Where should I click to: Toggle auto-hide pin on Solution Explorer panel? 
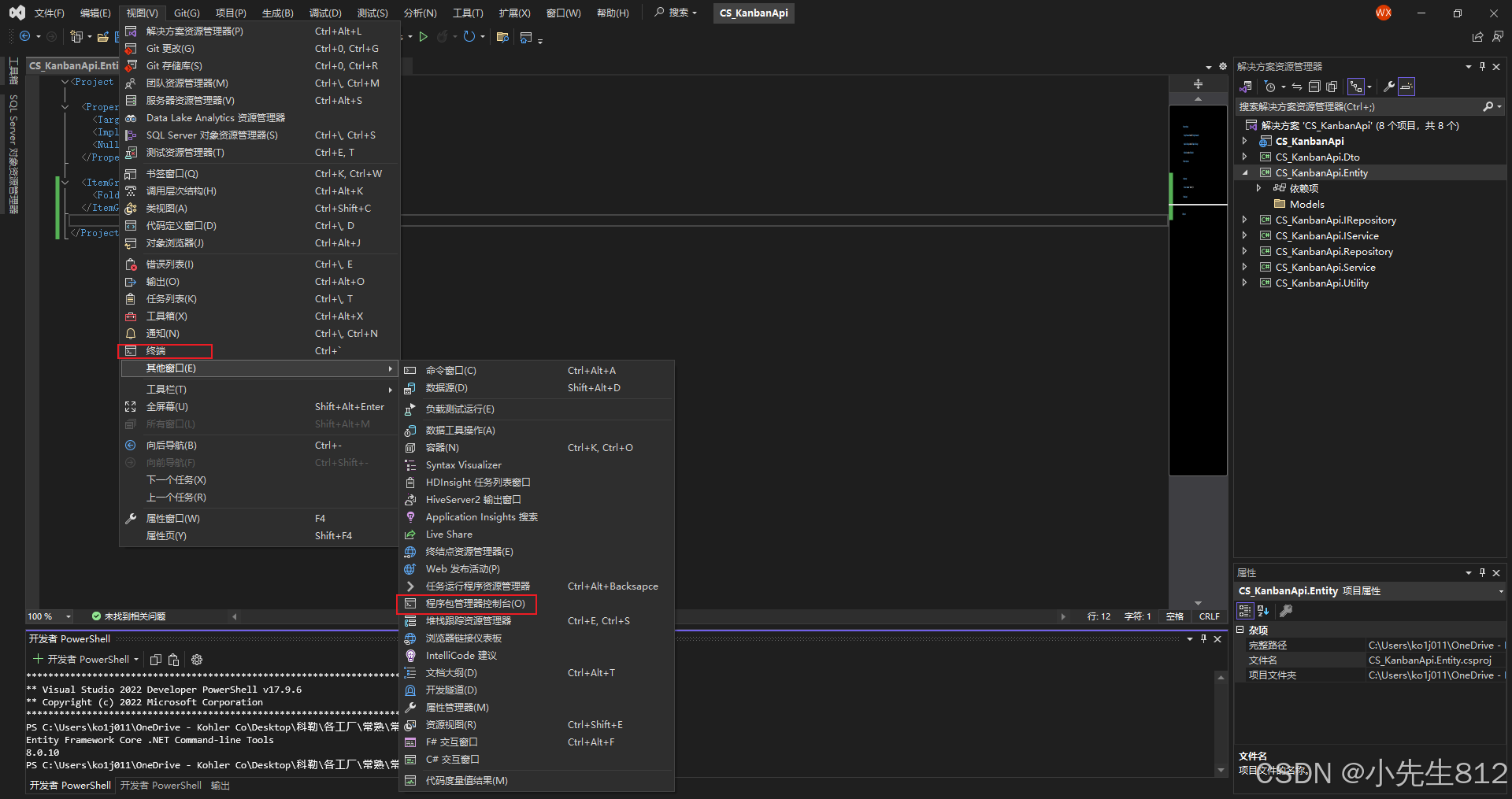pyautogui.click(x=1482, y=67)
